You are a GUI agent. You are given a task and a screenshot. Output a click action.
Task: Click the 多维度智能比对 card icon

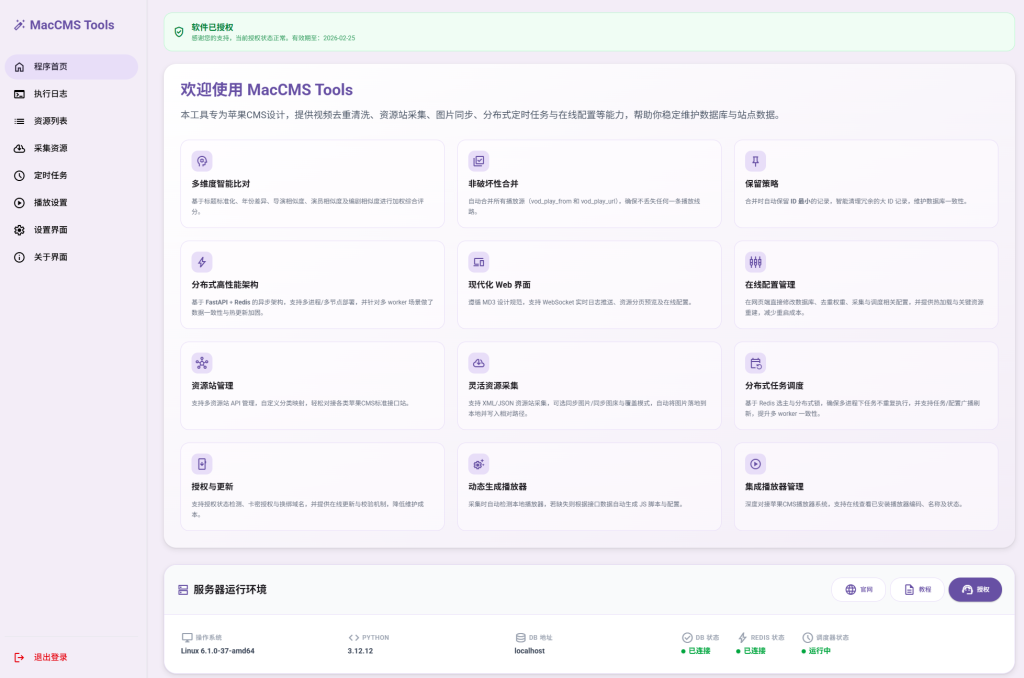202,161
